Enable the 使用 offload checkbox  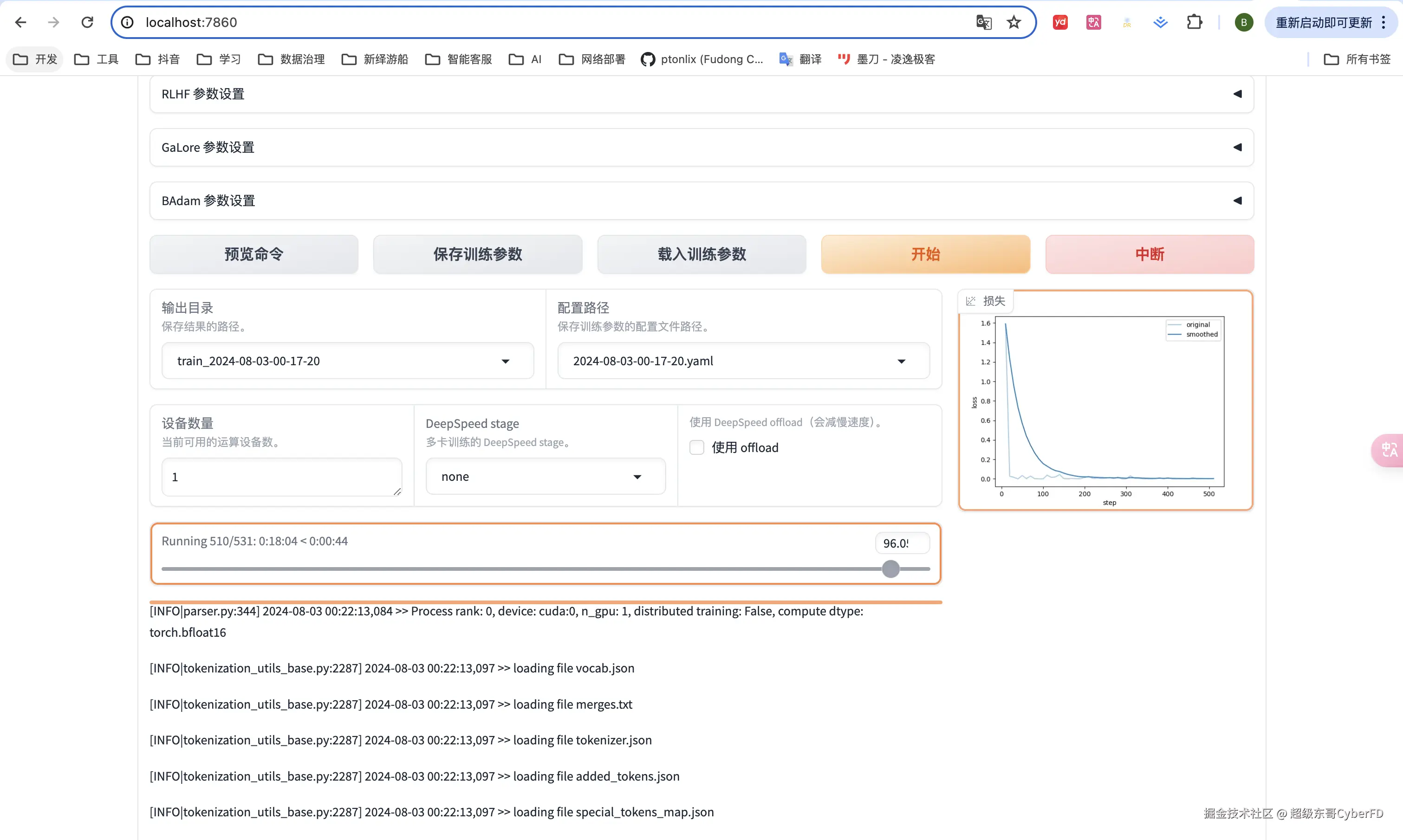pyautogui.click(x=696, y=448)
